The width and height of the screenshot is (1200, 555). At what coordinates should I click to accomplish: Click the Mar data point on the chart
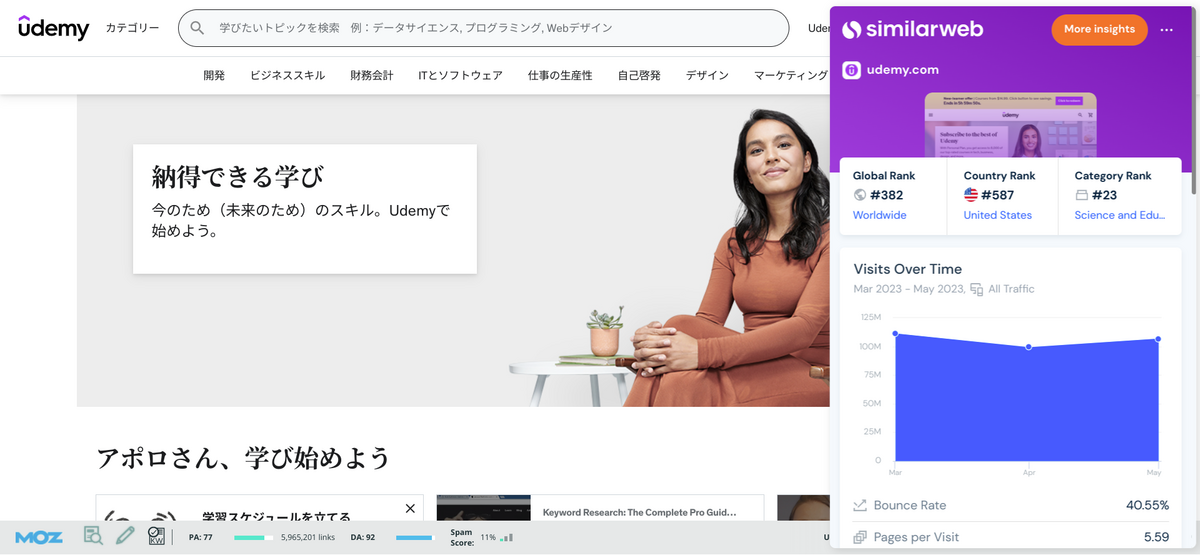click(x=895, y=334)
